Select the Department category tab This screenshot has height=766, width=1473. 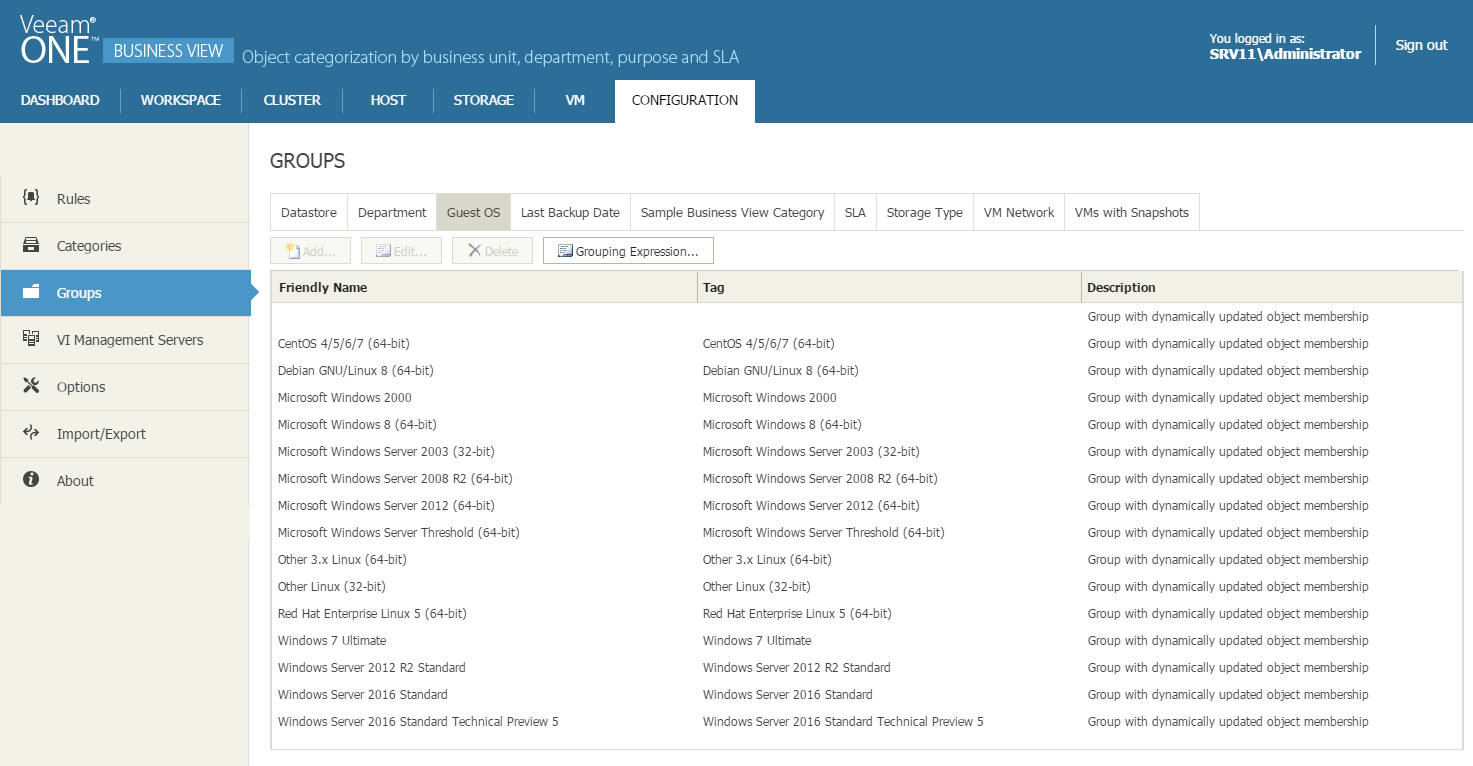[392, 212]
